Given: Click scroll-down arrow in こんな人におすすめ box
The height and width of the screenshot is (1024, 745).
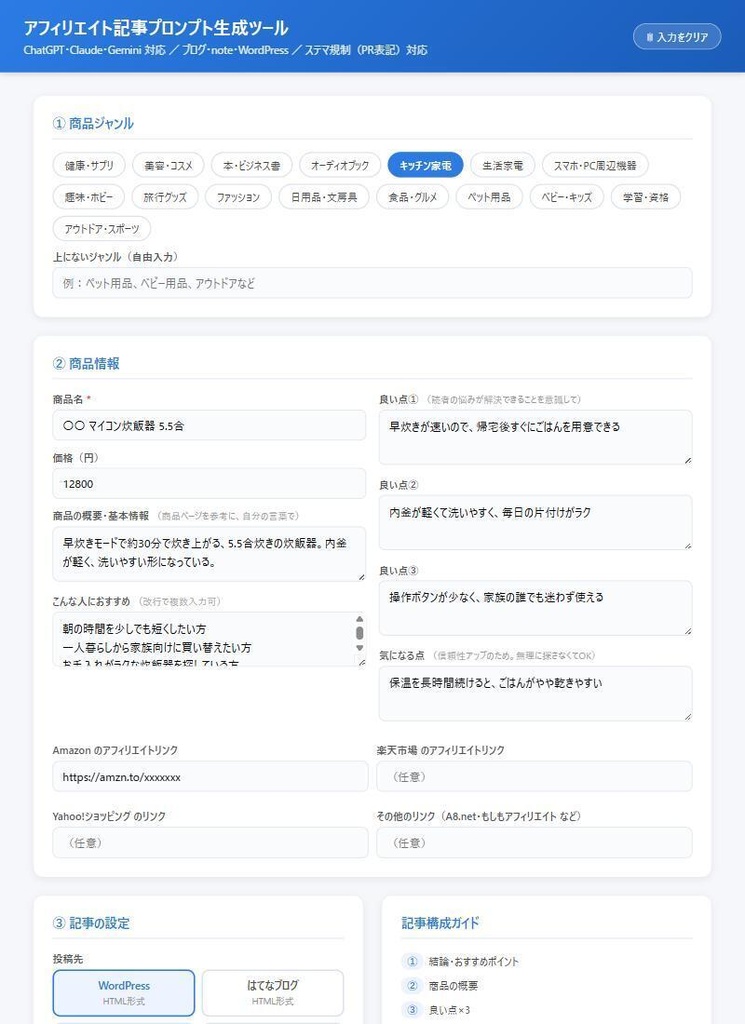Looking at the screenshot, I should click(x=359, y=648).
